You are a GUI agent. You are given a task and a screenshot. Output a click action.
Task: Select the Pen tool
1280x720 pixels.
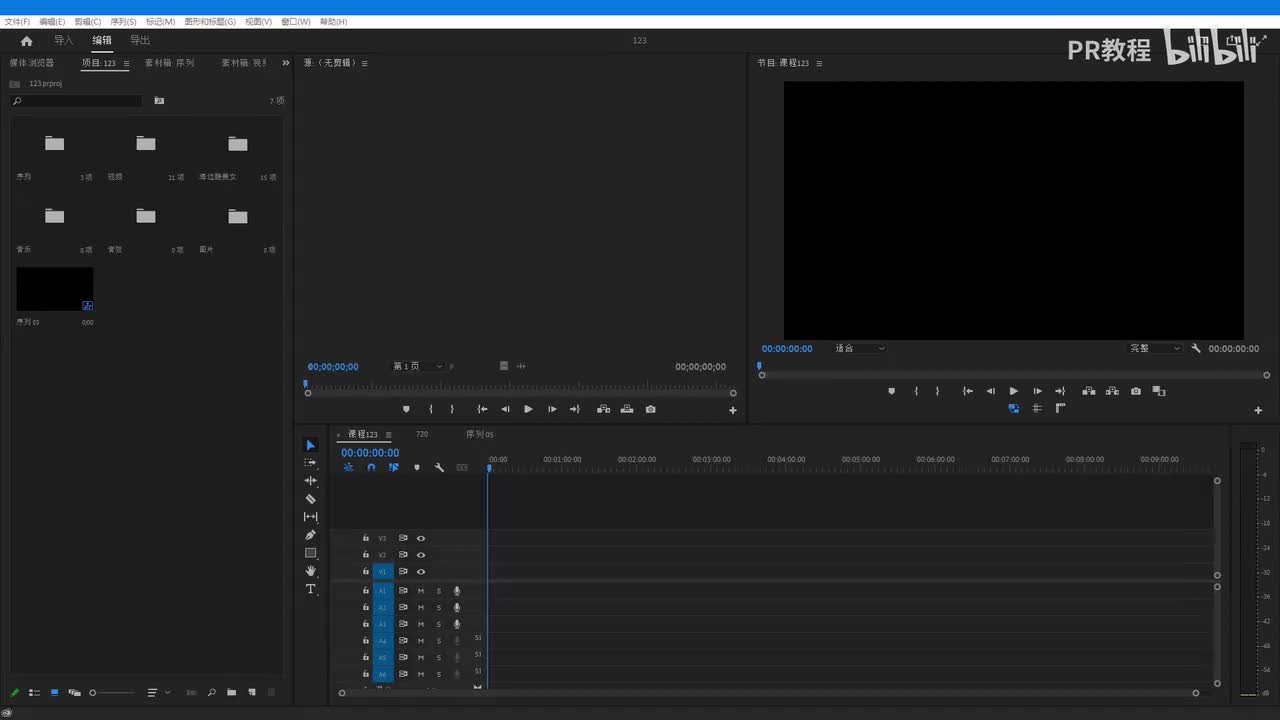coord(310,535)
